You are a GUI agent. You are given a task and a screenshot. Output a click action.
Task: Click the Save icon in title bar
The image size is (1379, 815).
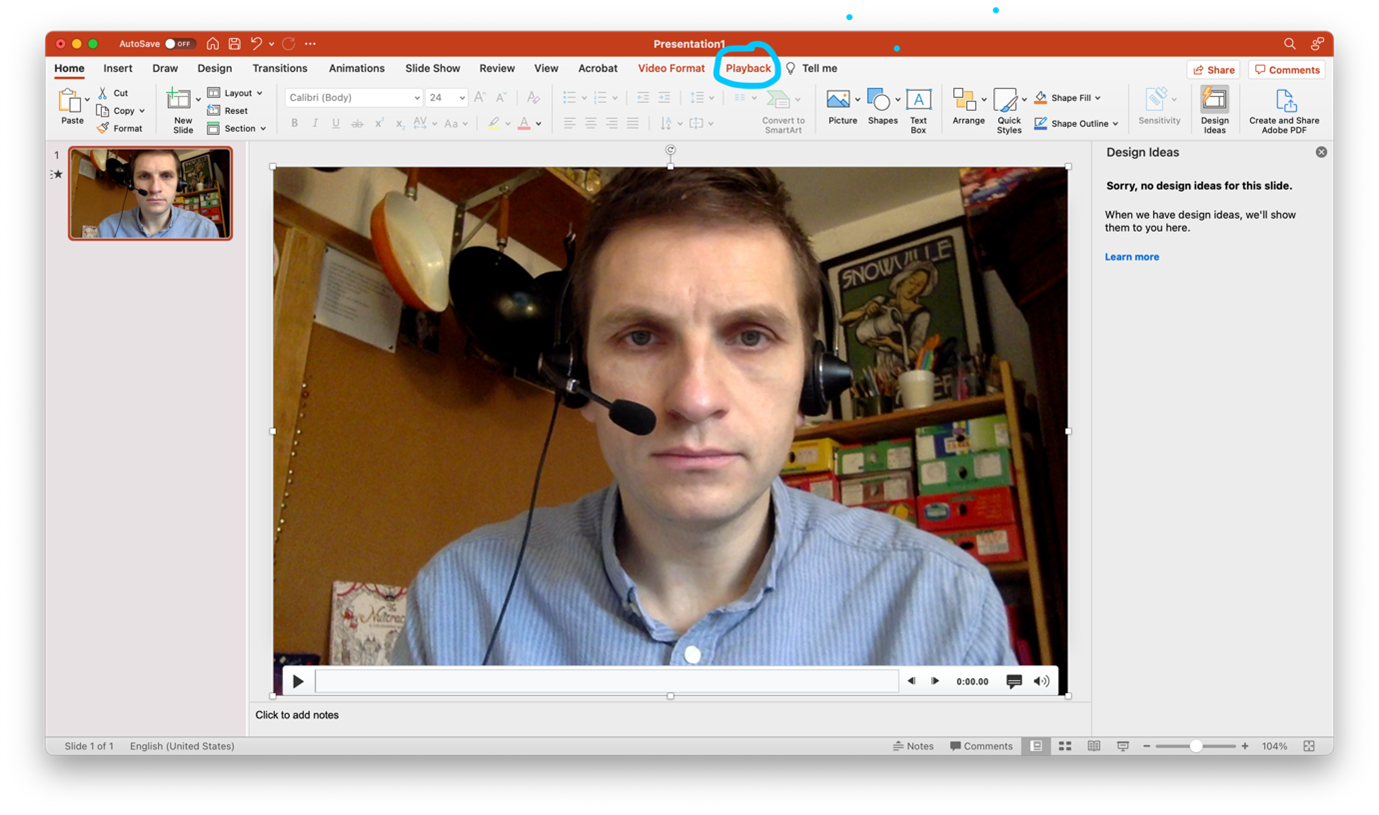[234, 44]
